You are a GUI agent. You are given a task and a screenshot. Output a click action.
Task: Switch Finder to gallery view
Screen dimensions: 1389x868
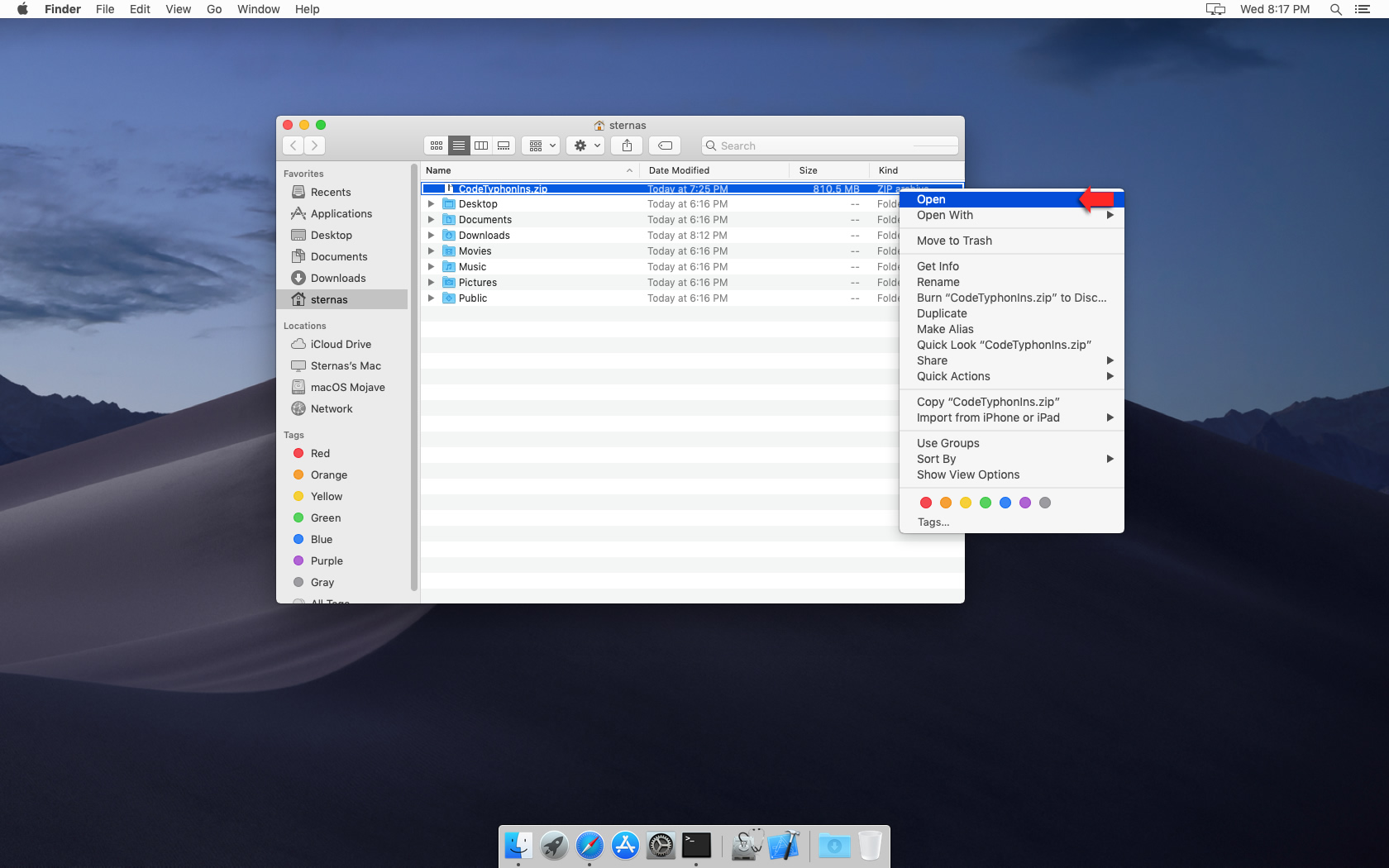pos(504,145)
